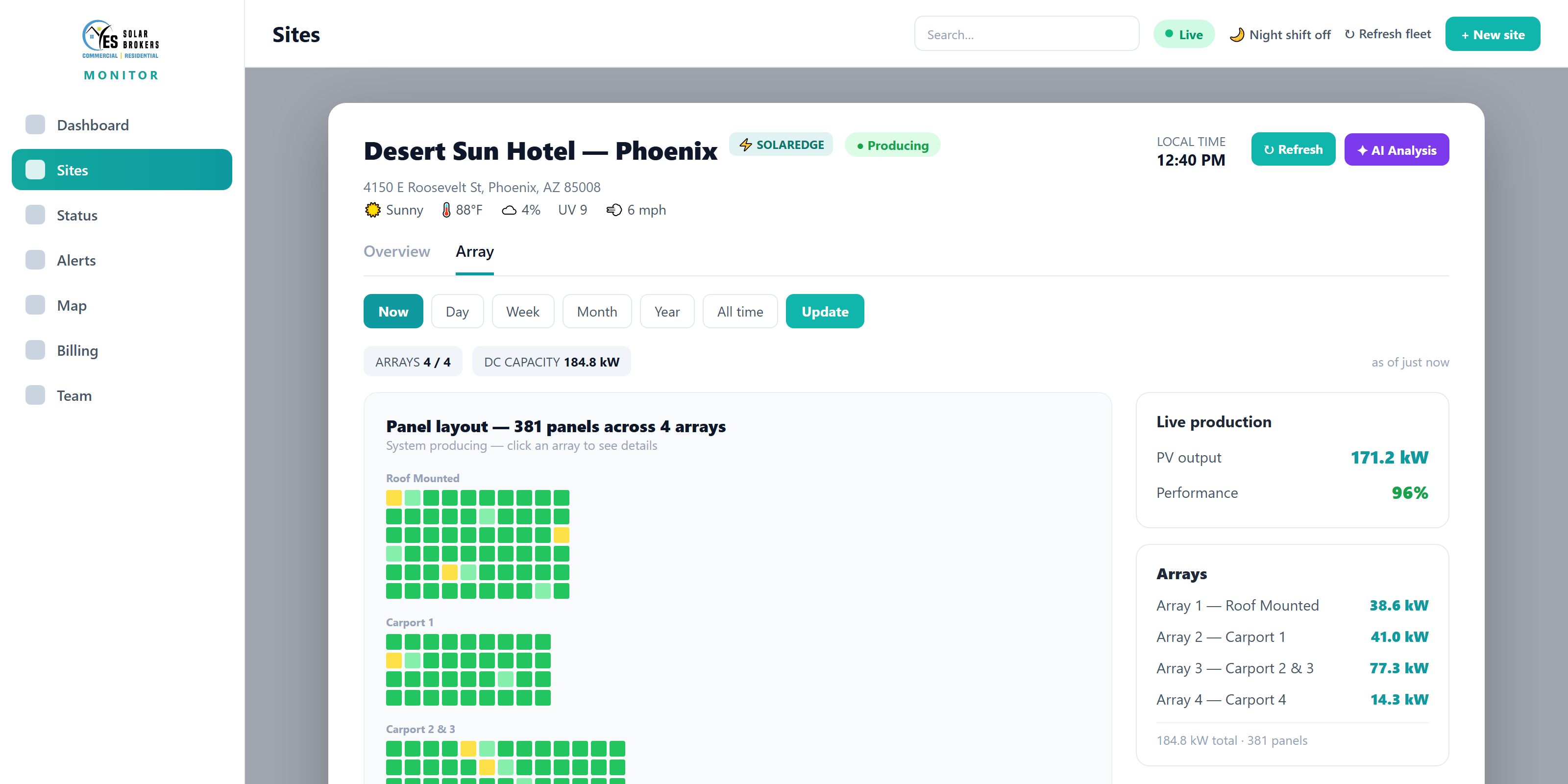Focus the Search input field

click(1026, 34)
